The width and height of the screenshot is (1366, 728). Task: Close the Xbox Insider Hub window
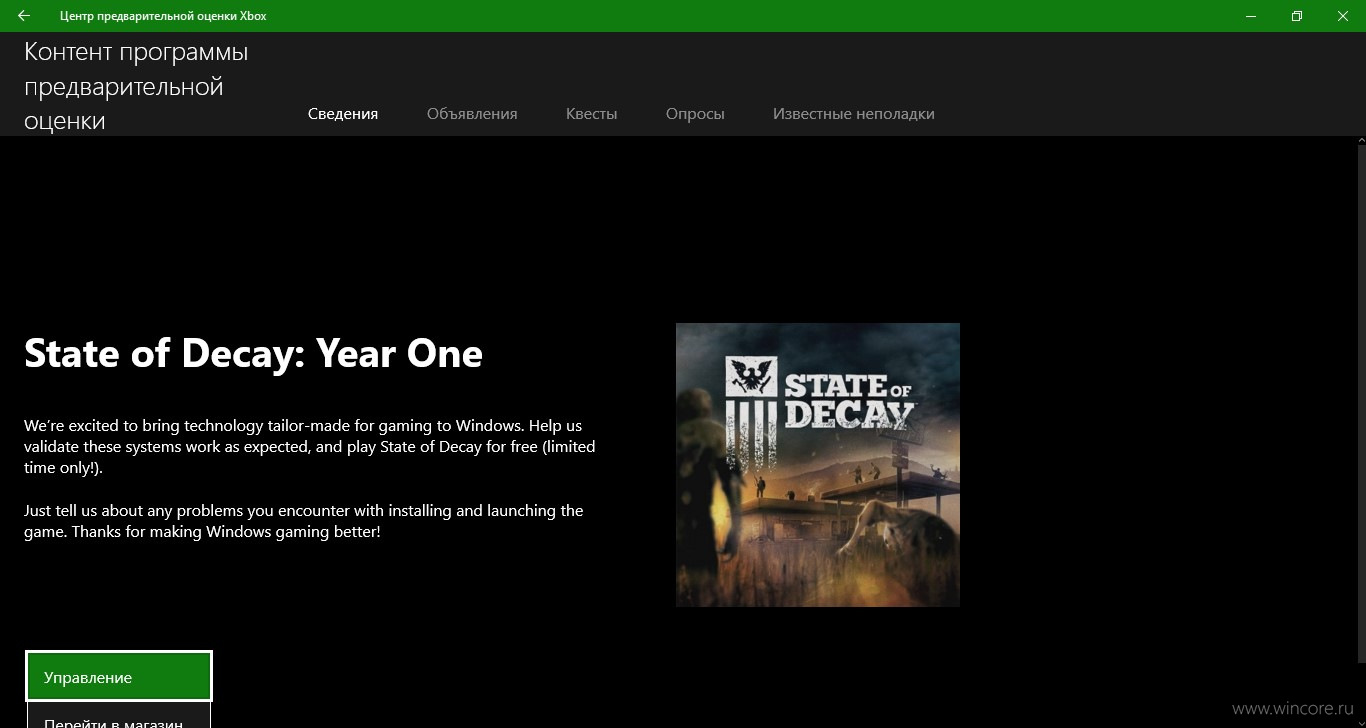coord(1343,16)
